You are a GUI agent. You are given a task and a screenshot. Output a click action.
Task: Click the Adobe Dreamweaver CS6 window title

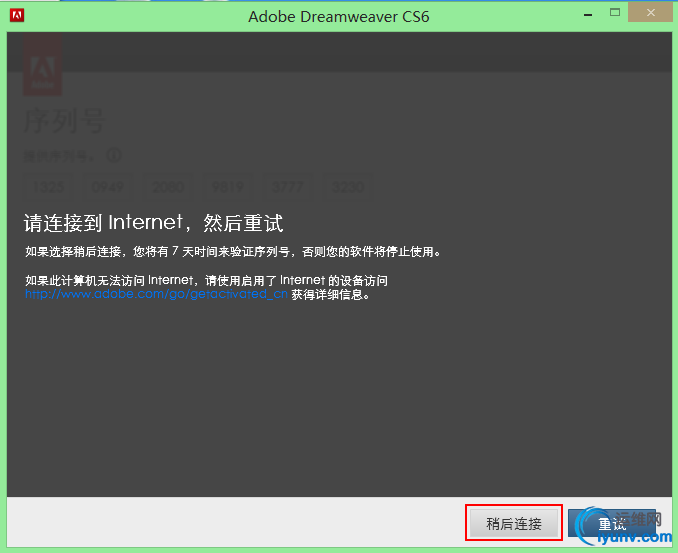coord(339,16)
